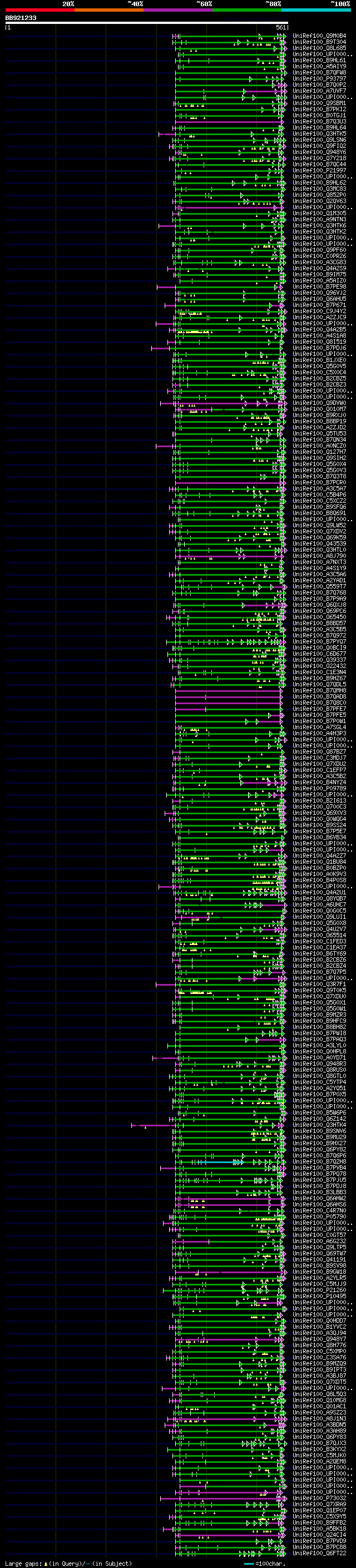Image resolution: width=356 pixels, height=1568 pixels.
Task: Click the orange ~40% identity legend bar
Action: pos(109,10)
